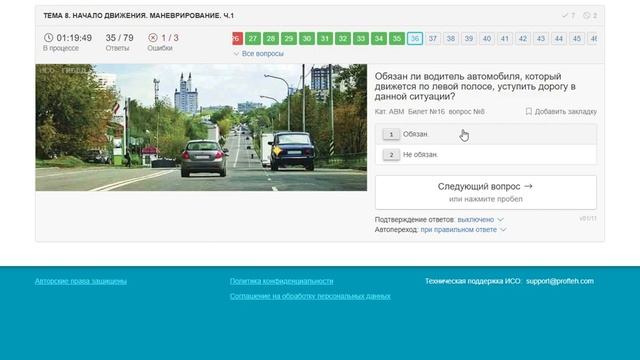Choose answer Не обязан
Image resolution: width=640 pixels, height=360 pixels.
486,155
